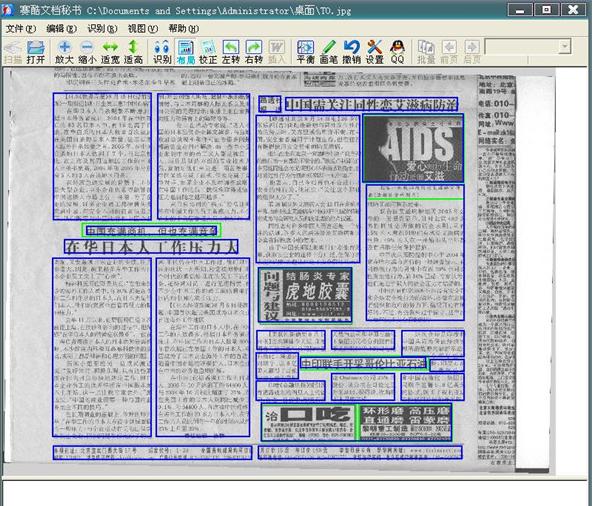Screen dimensions: 593x506
Task: Click the QQ penguin icon
Action: [397, 52]
